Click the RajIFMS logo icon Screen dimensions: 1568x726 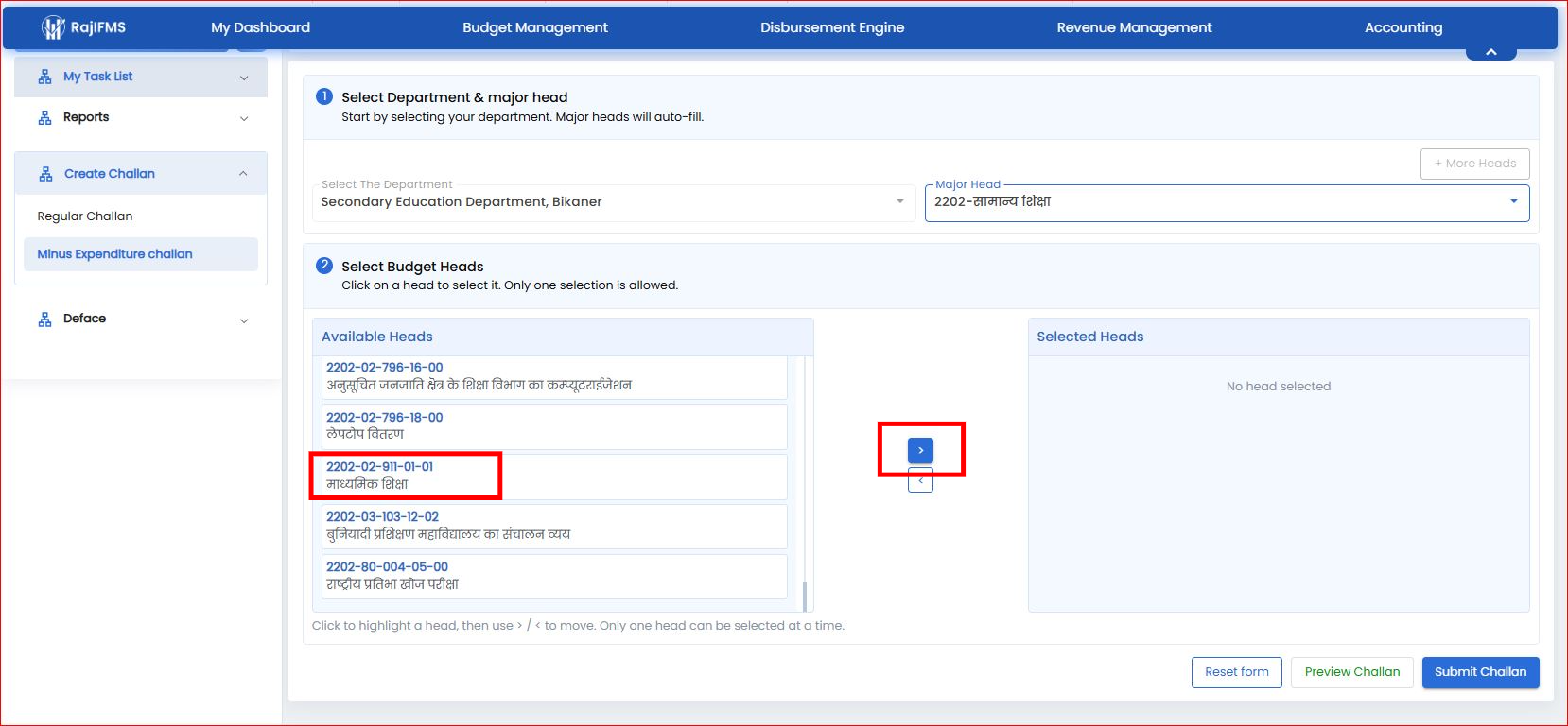(53, 27)
